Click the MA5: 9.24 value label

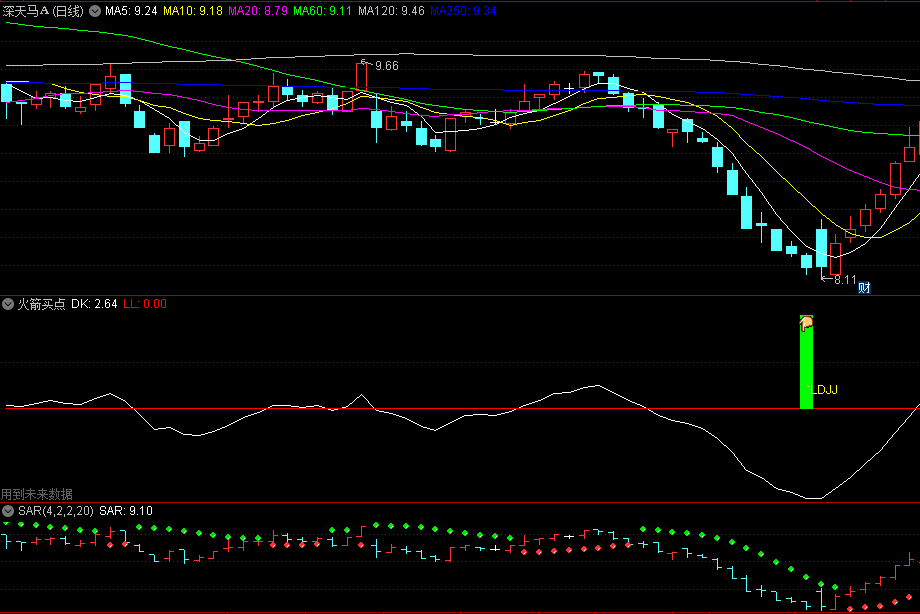[131, 11]
